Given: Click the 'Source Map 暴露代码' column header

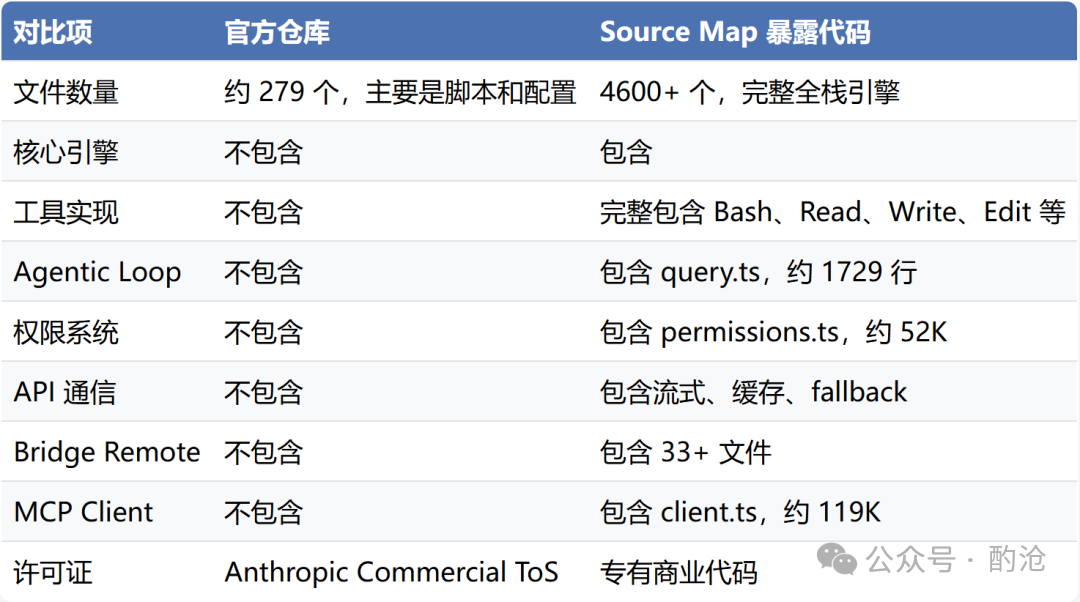Looking at the screenshot, I should [735, 32].
